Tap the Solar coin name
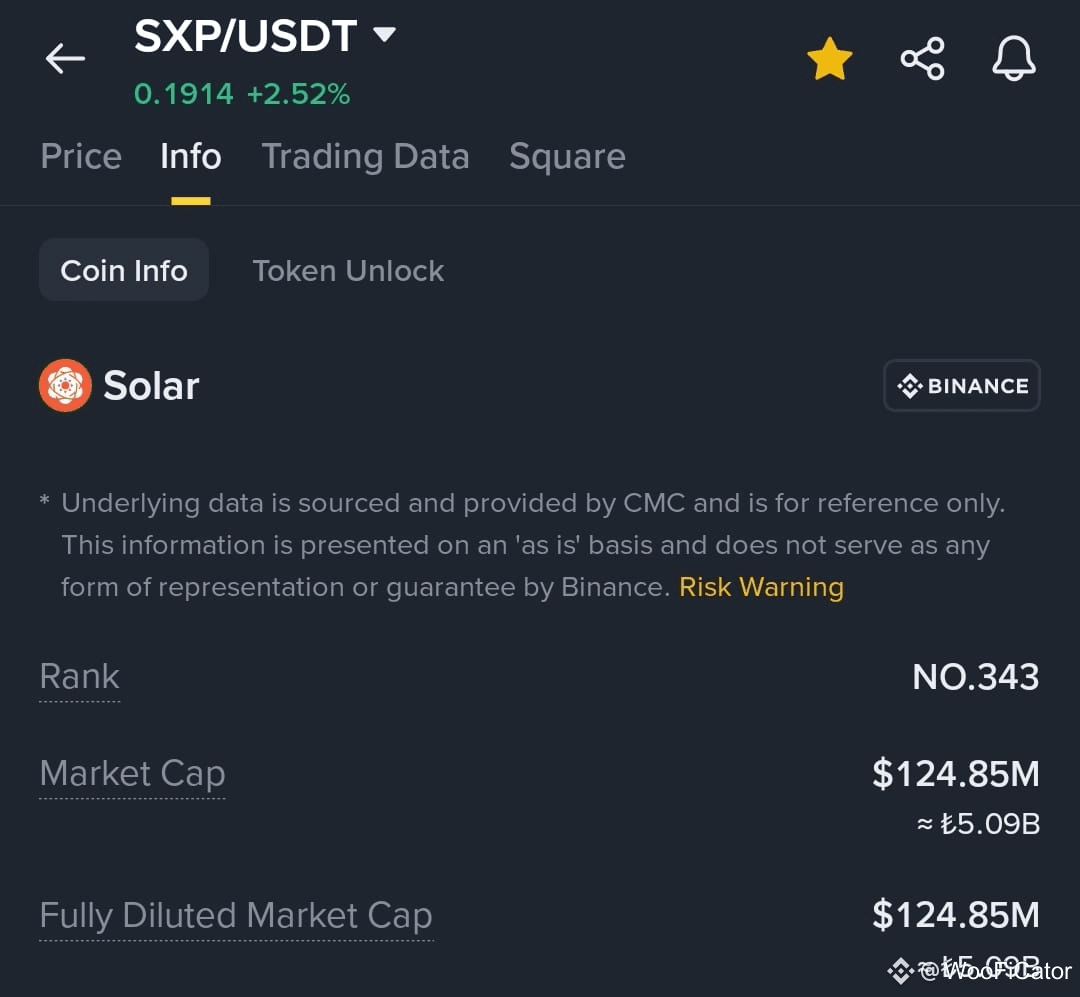The image size is (1080, 997). pos(151,386)
